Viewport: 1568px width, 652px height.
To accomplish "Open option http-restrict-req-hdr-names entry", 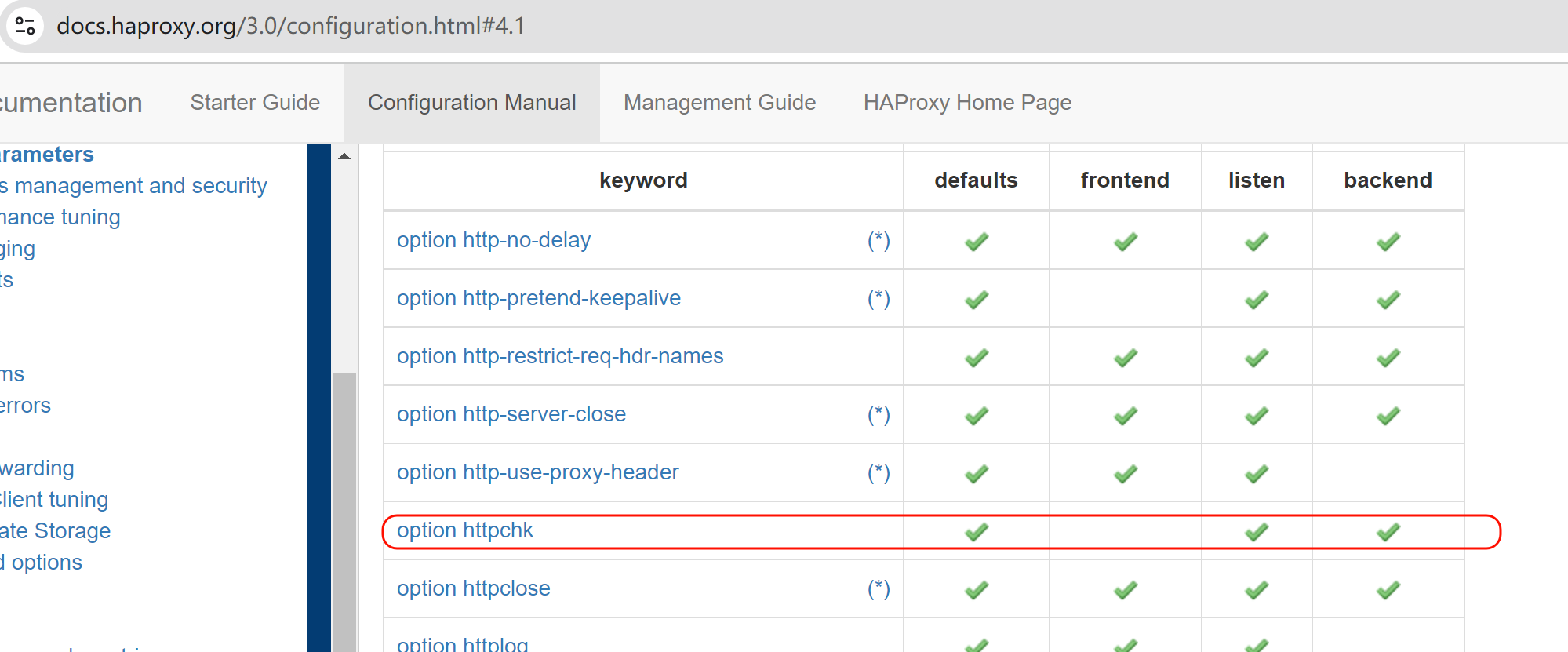I will (x=559, y=356).
